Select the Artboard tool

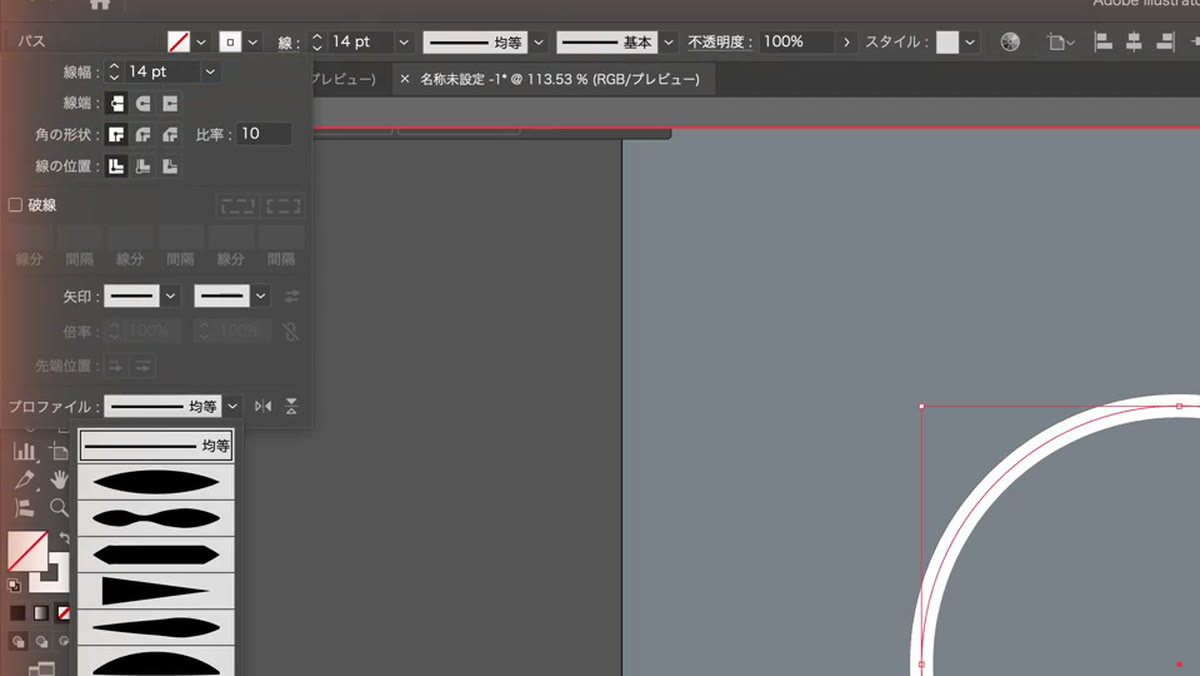click(59, 451)
